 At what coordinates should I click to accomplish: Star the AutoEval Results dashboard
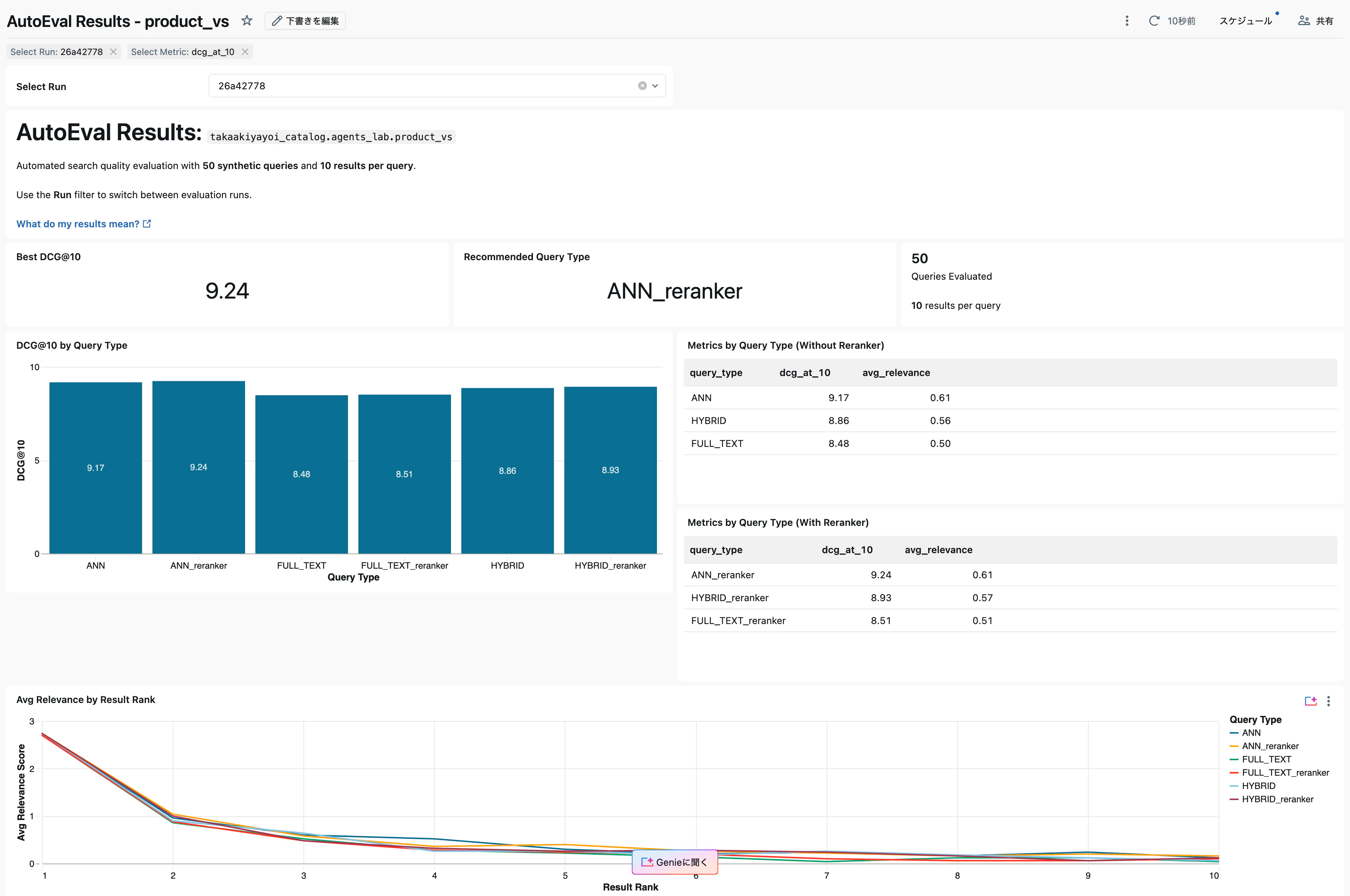pos(247,21)
